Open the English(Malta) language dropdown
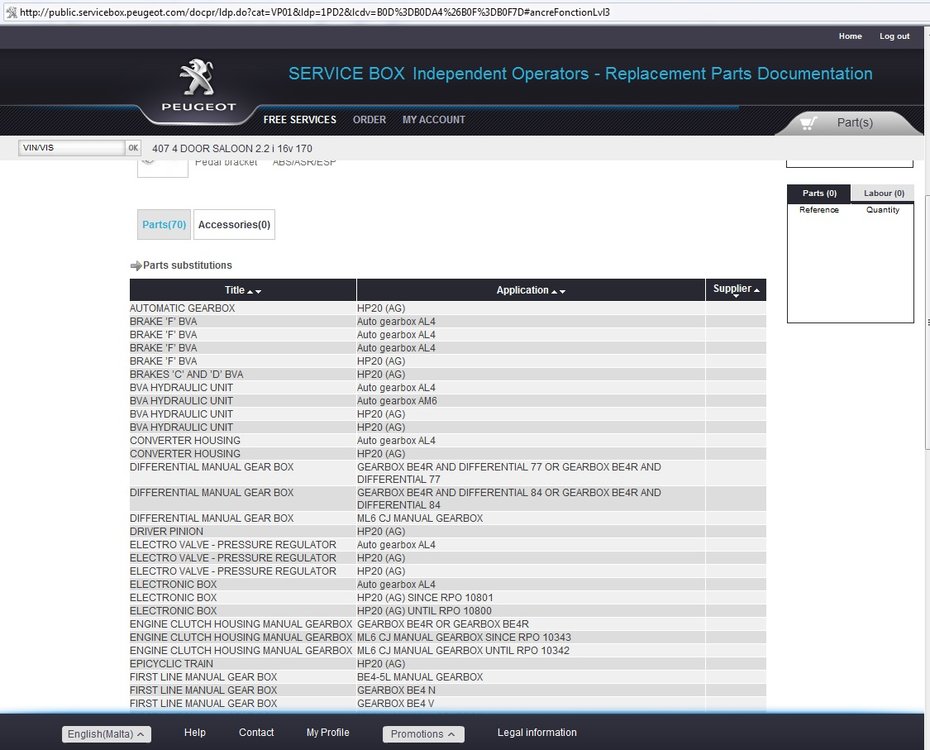Screen dimensions: 930x750 point(106,734)
